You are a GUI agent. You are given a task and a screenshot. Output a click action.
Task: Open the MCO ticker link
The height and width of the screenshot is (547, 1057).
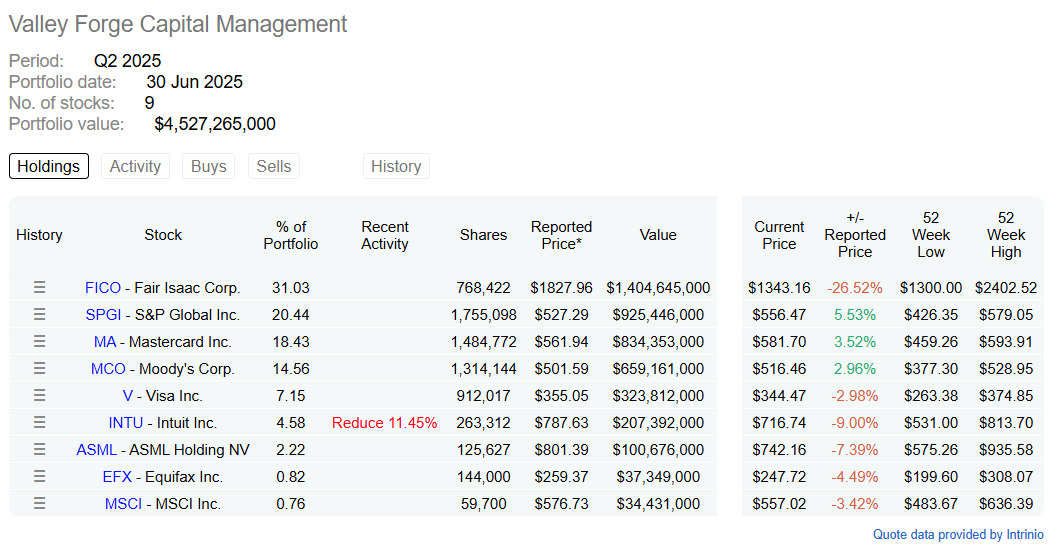108,369
